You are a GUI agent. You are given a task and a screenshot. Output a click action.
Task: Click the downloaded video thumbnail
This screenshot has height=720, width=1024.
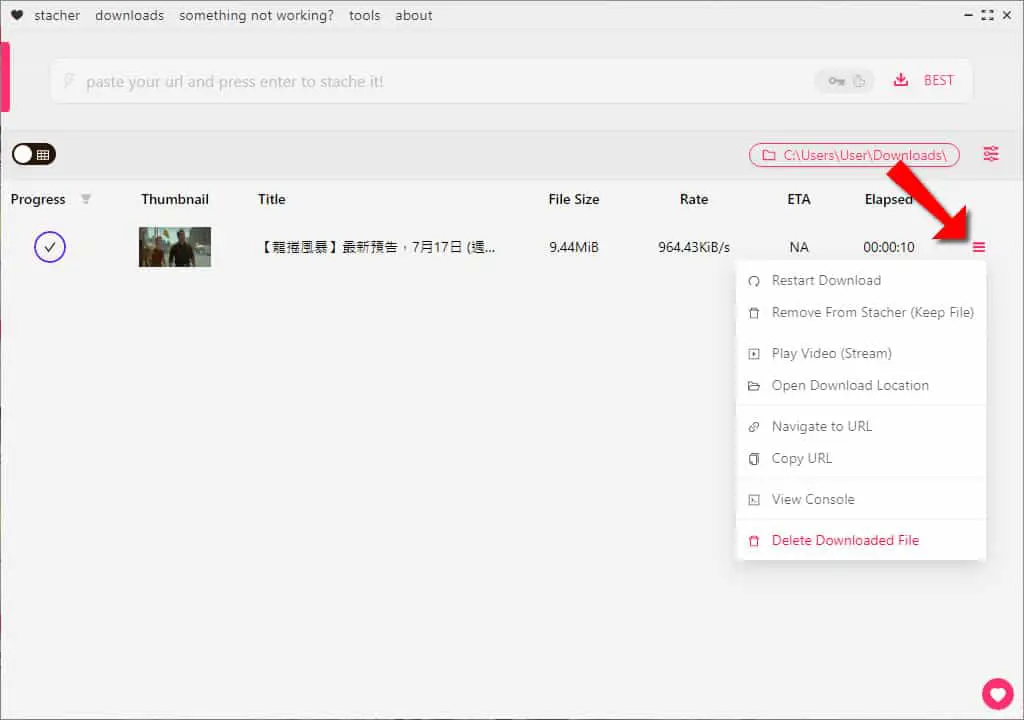(x=175, y=247)
